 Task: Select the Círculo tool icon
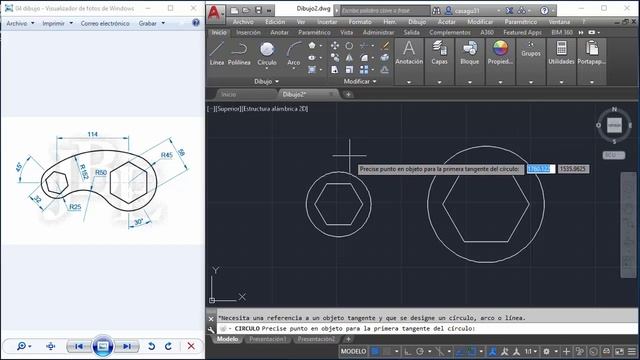click(x=267, y=49)
